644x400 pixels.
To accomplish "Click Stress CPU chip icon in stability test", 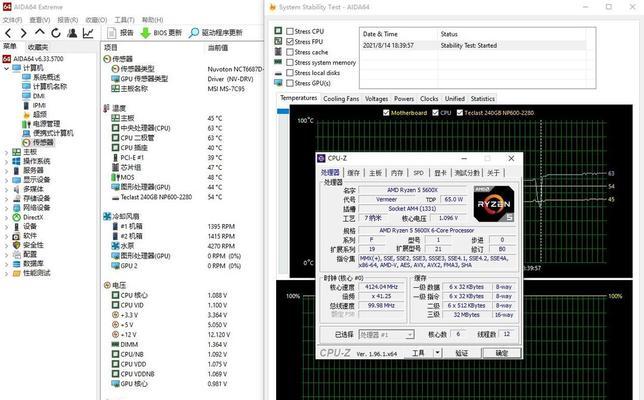I will point(278,31).
